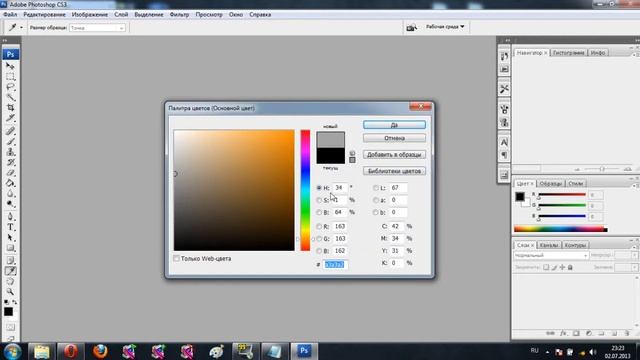Viewport: 640px width, 360px height.
Task: Select the Move tool
Action: point(10,66)
